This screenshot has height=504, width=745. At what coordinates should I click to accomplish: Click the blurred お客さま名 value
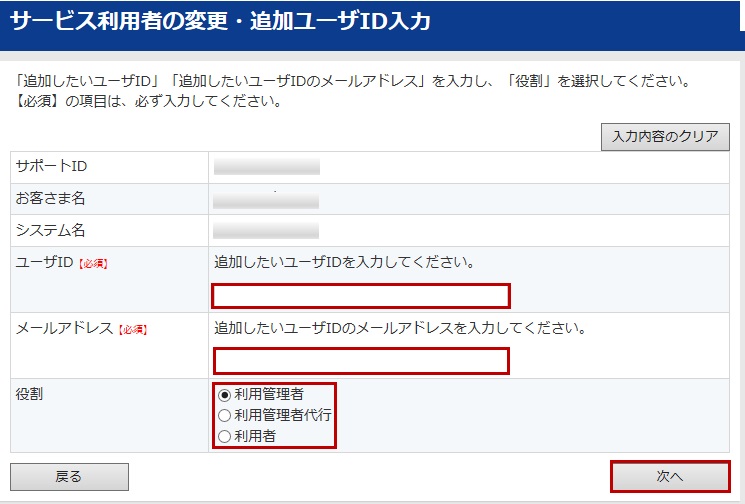[x=266, y=199]
